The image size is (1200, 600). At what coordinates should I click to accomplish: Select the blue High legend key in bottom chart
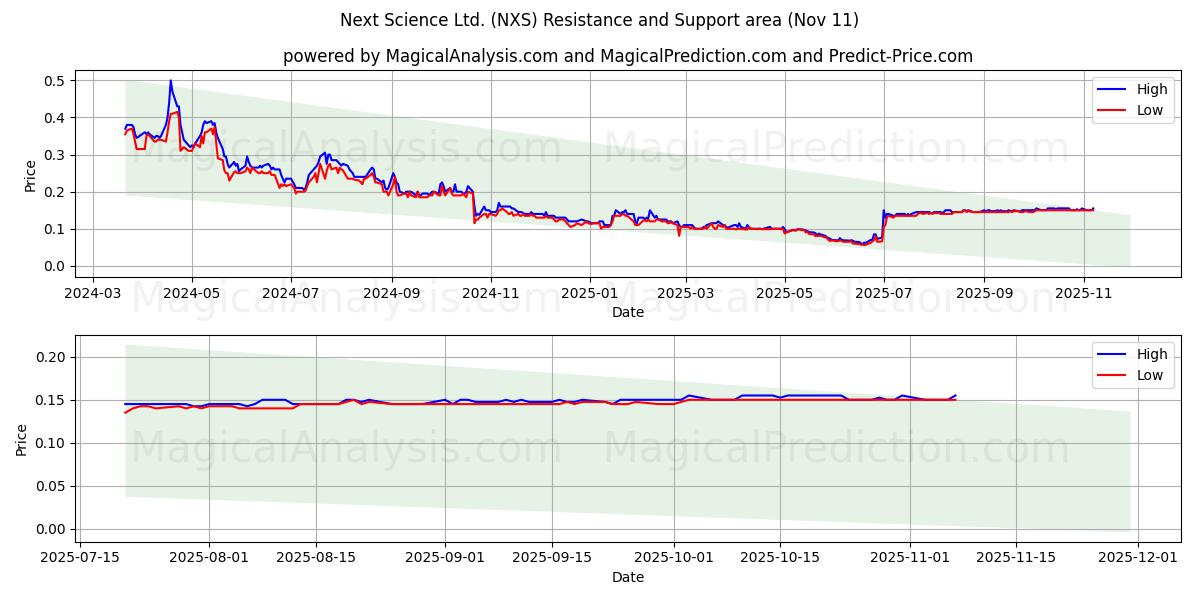click(1113, 354)
